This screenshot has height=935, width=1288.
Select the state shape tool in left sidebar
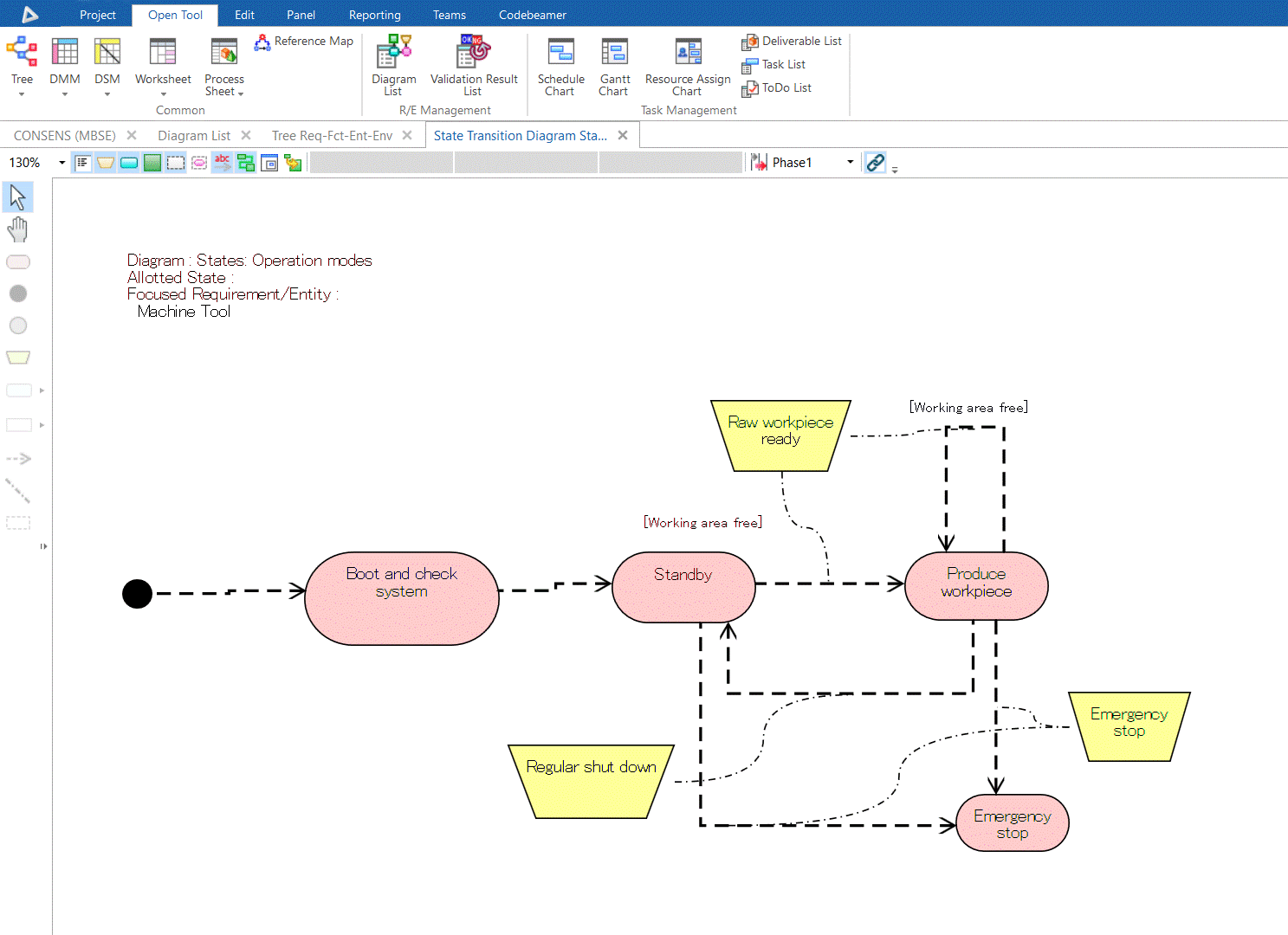pos(17,261)
